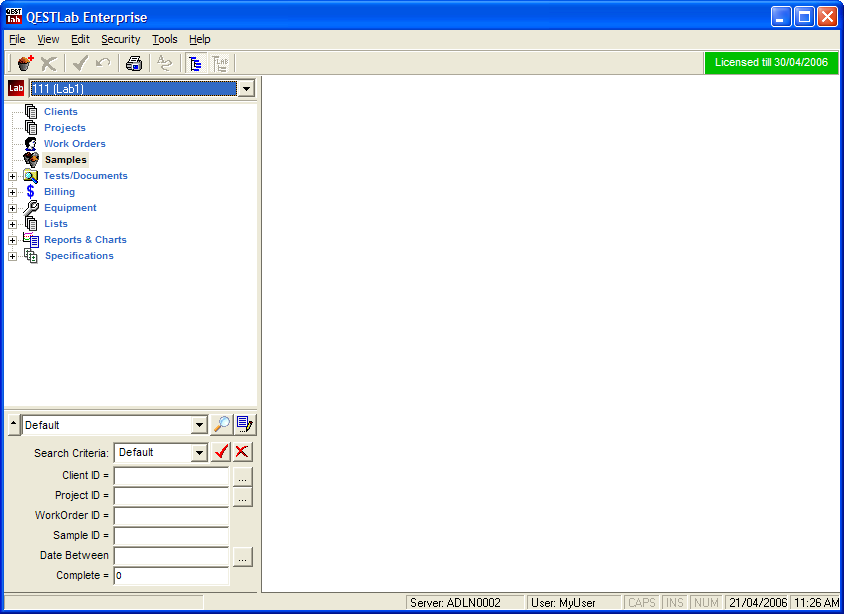Open Clients node in the tree
The width and height of the screenshot is (844, 614).
tap(60, 112)
